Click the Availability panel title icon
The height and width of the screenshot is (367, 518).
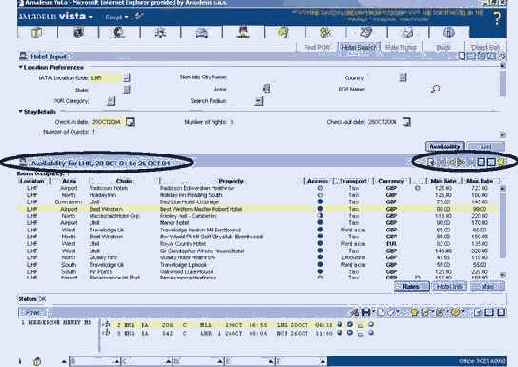pyautogui.click(x=23, y=163)
